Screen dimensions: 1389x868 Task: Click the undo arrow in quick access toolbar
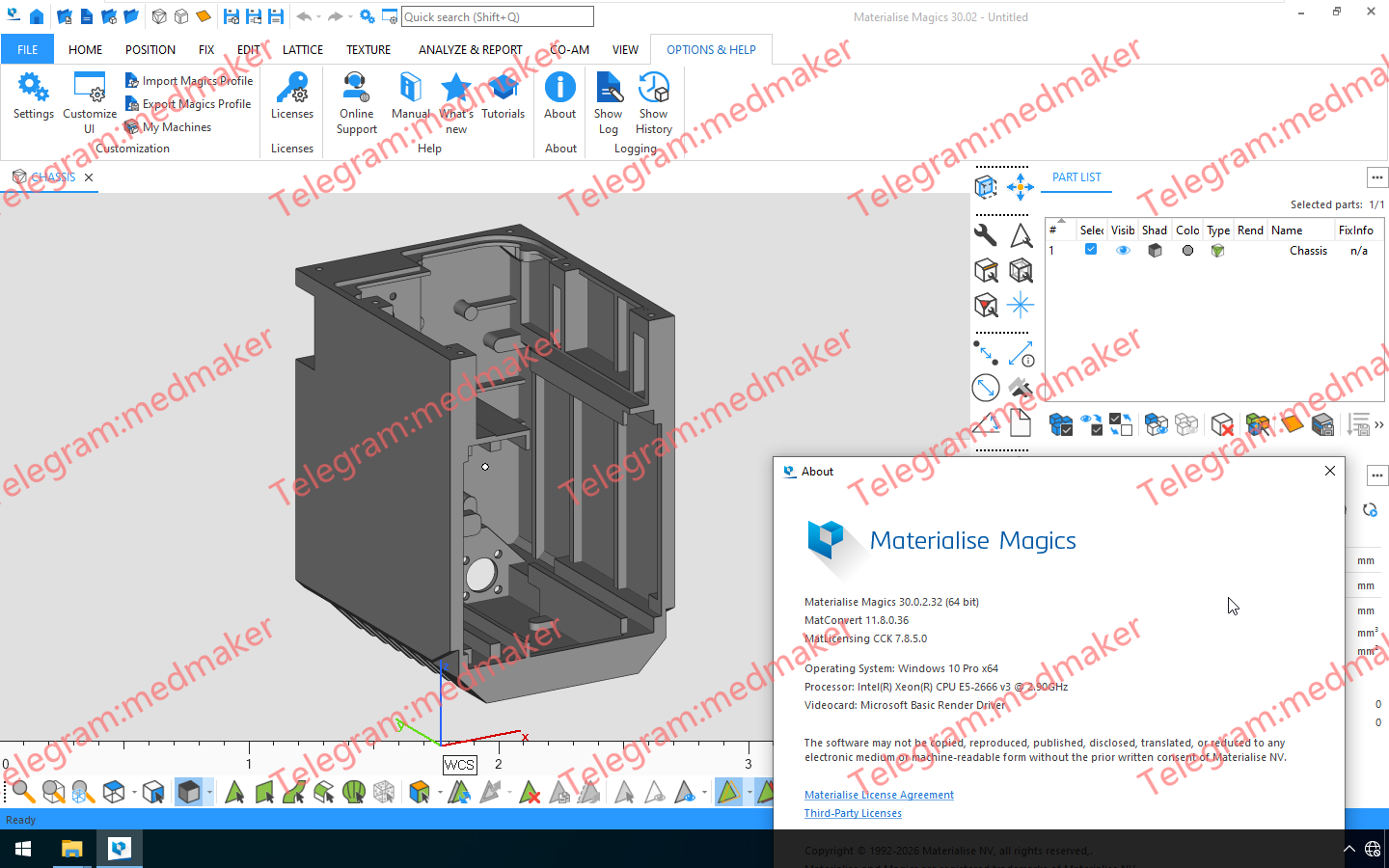(304, 16)
